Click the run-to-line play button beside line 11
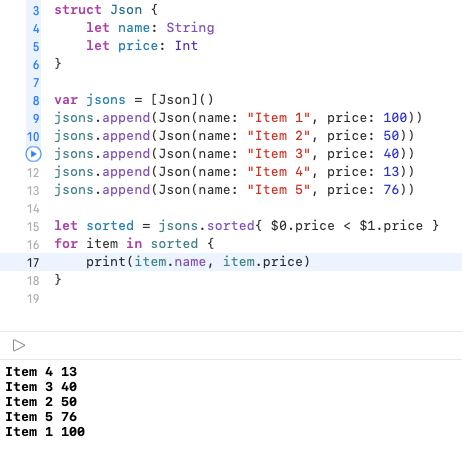This screenshot has width=462, height=453. 33,154
